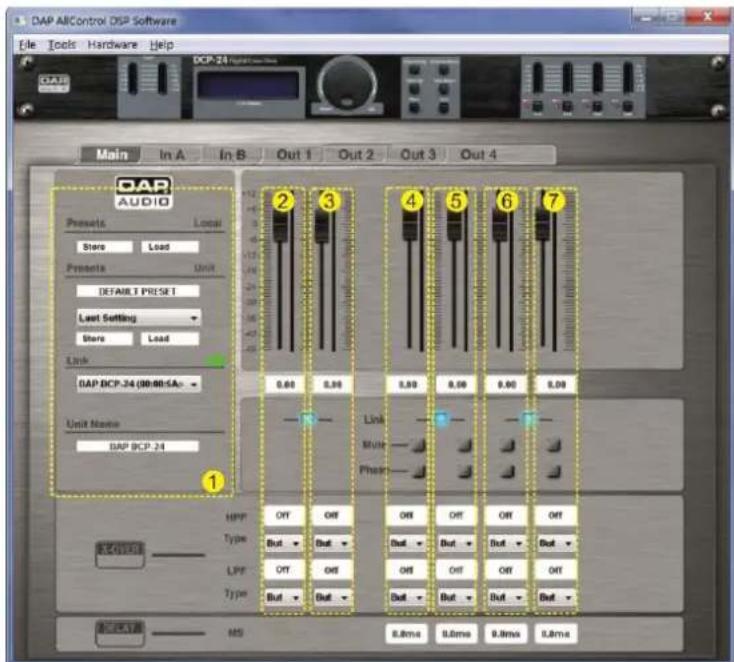Image resolution: width=734 pixels, height=662 pixels.
Task: Click the In B LPF frequency field
Action: coord(332,570)
